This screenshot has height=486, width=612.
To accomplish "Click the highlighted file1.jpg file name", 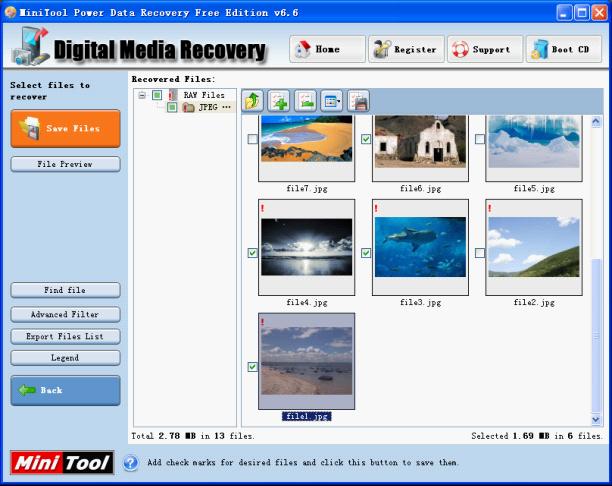I will click(307, 417).
